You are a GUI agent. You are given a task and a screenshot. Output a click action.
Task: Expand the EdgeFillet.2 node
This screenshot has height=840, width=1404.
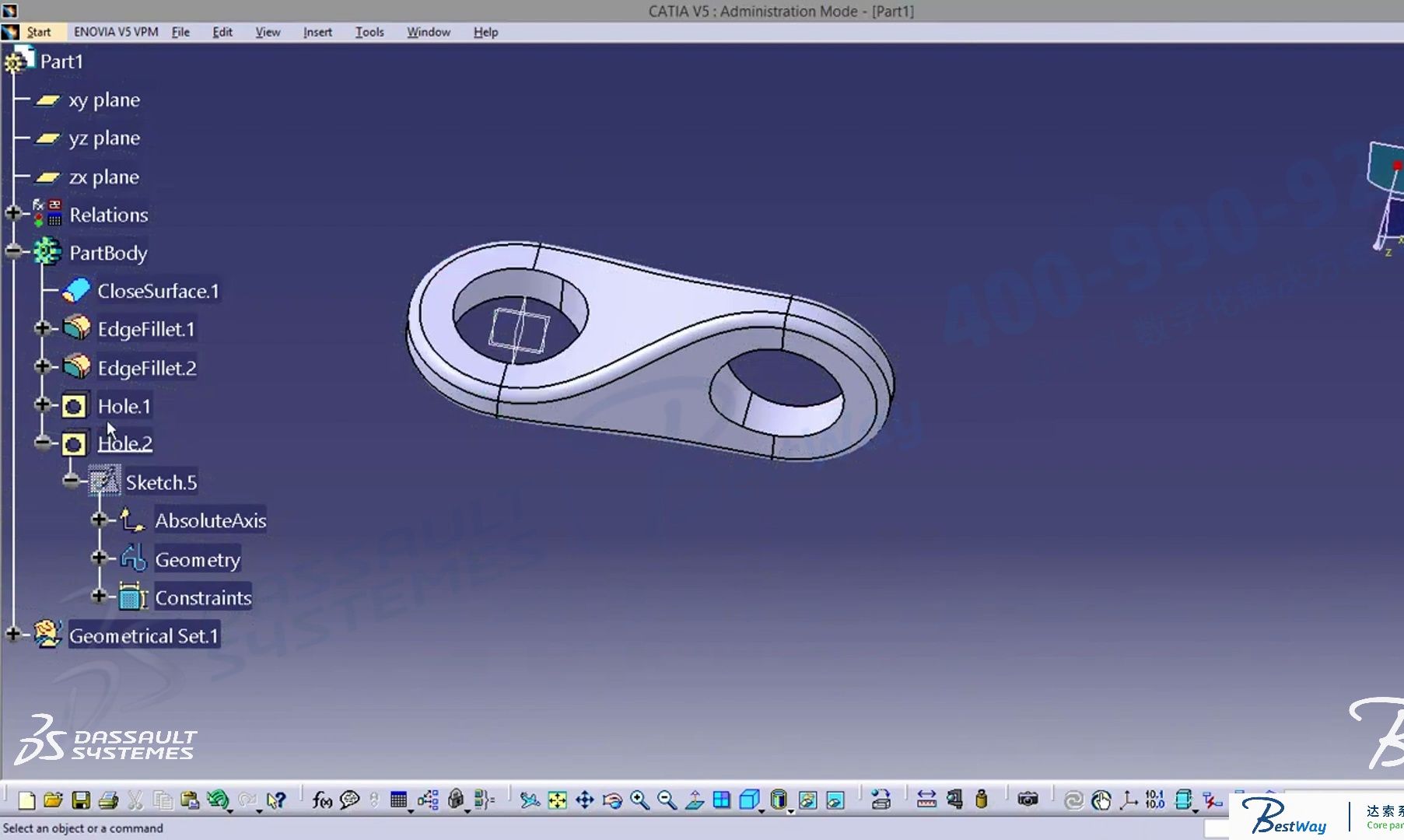click(x=43, y=366)
